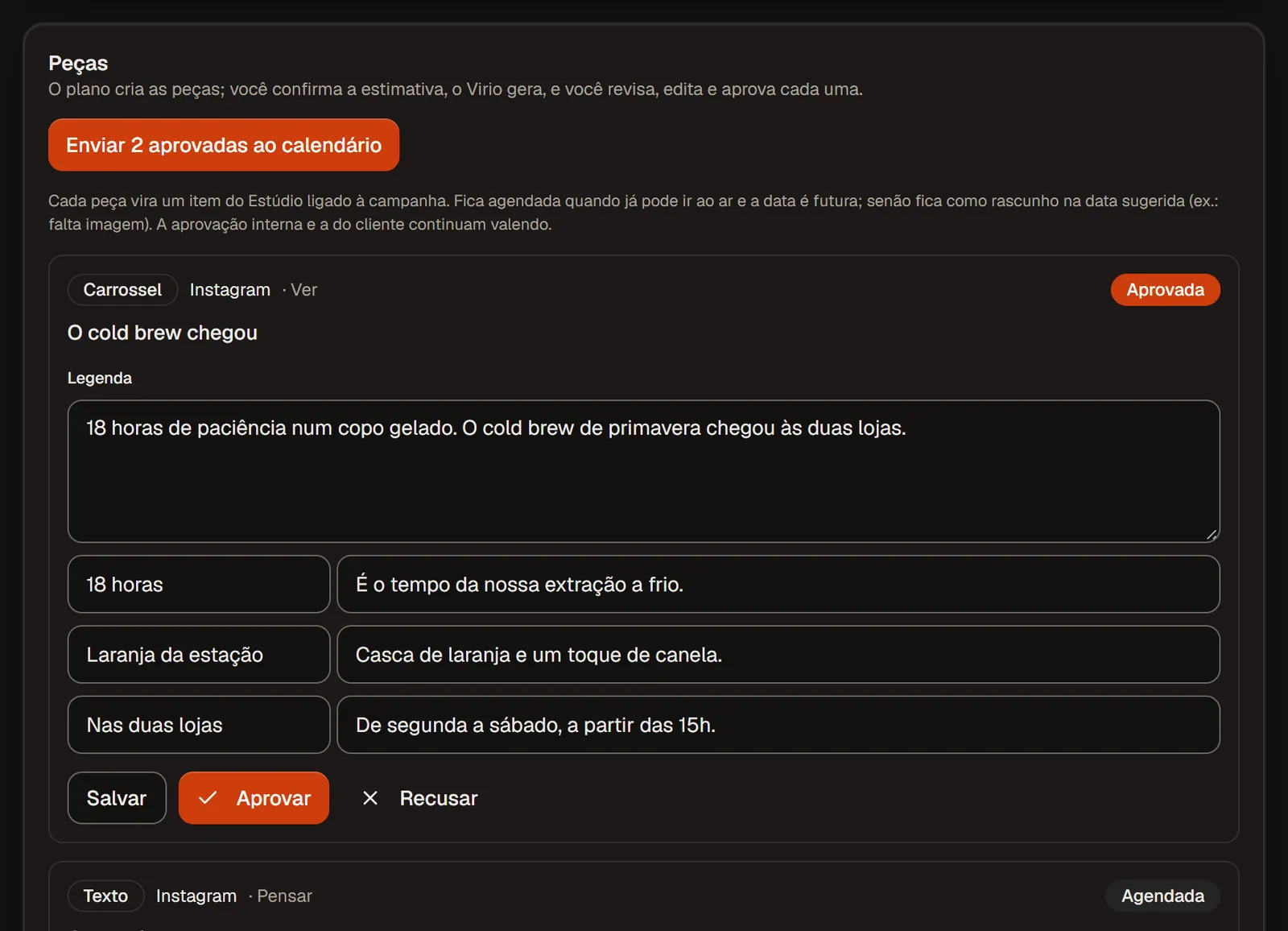Click the 'O cold brew chegou' title
The width and height of the screenshot is (1288, 931).
click(x=163, y=333)
